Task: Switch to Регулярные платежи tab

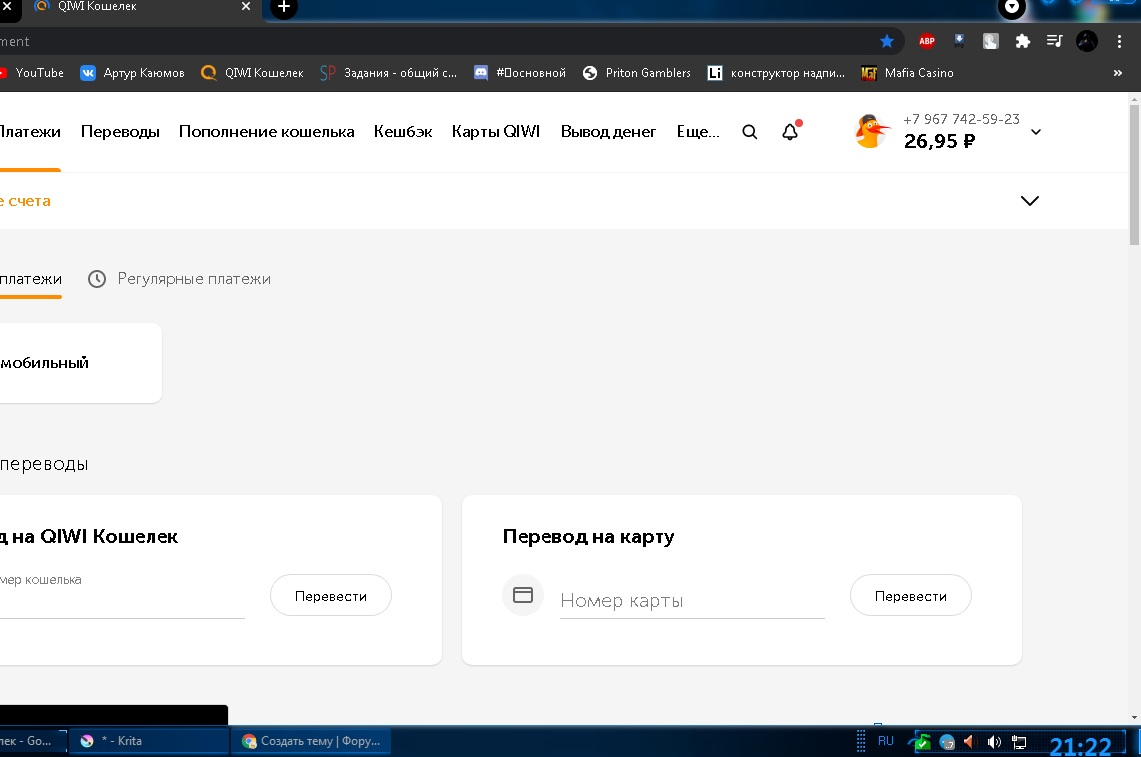Action: point(179,279)
